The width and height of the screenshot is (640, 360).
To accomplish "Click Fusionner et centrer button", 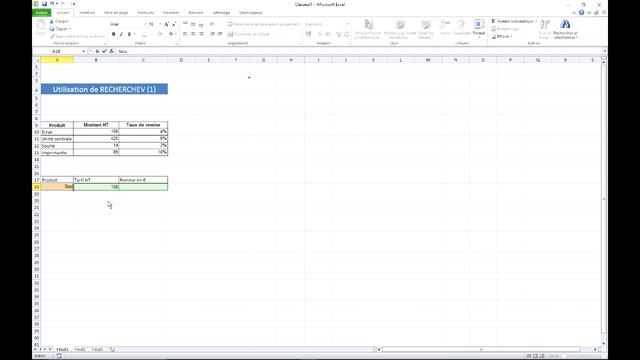I will (249, 34).
